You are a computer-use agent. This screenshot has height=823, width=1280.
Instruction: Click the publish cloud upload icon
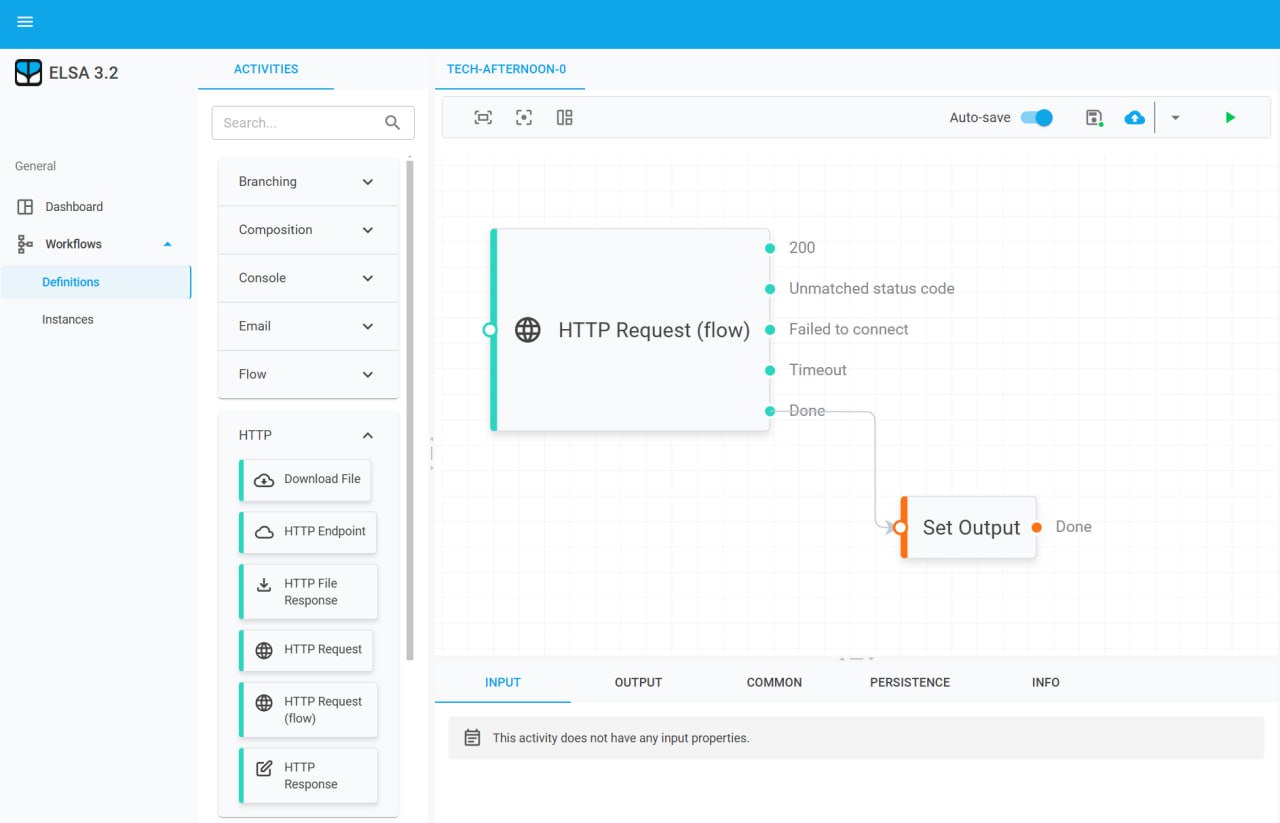(x=1134, y=118)
